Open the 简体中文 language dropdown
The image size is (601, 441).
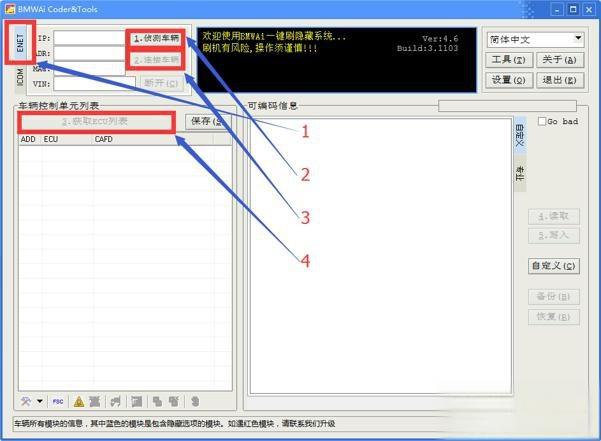[x=536, y=39]
